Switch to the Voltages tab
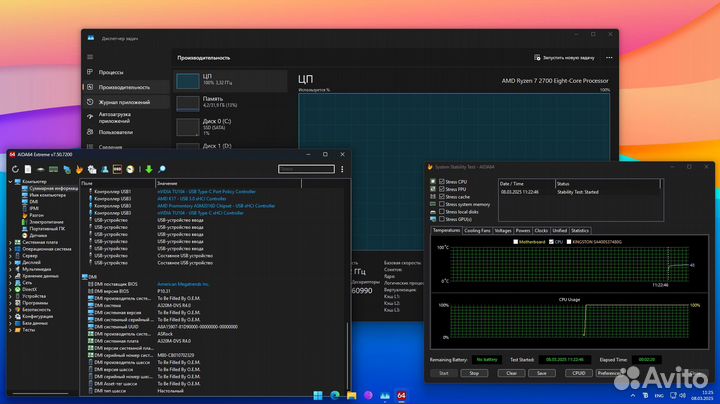Screen dimensions: 720x404 coord(503,231)
